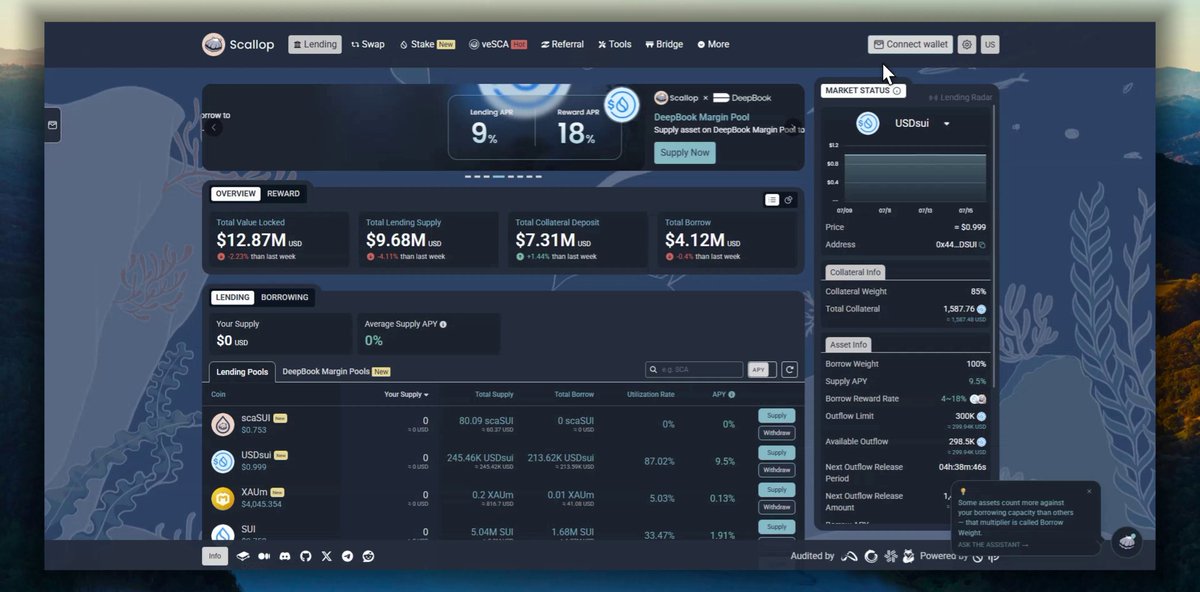
Task: Open the Telegram icon in footer
Action: (347, 556)
